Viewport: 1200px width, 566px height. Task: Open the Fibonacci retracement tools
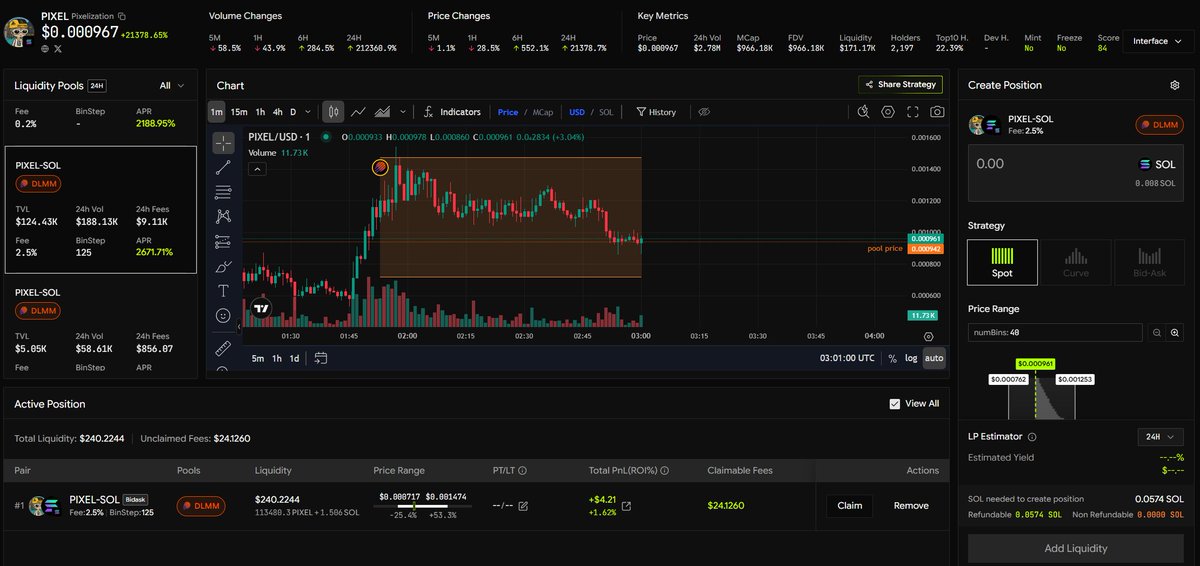pos(223,192)
